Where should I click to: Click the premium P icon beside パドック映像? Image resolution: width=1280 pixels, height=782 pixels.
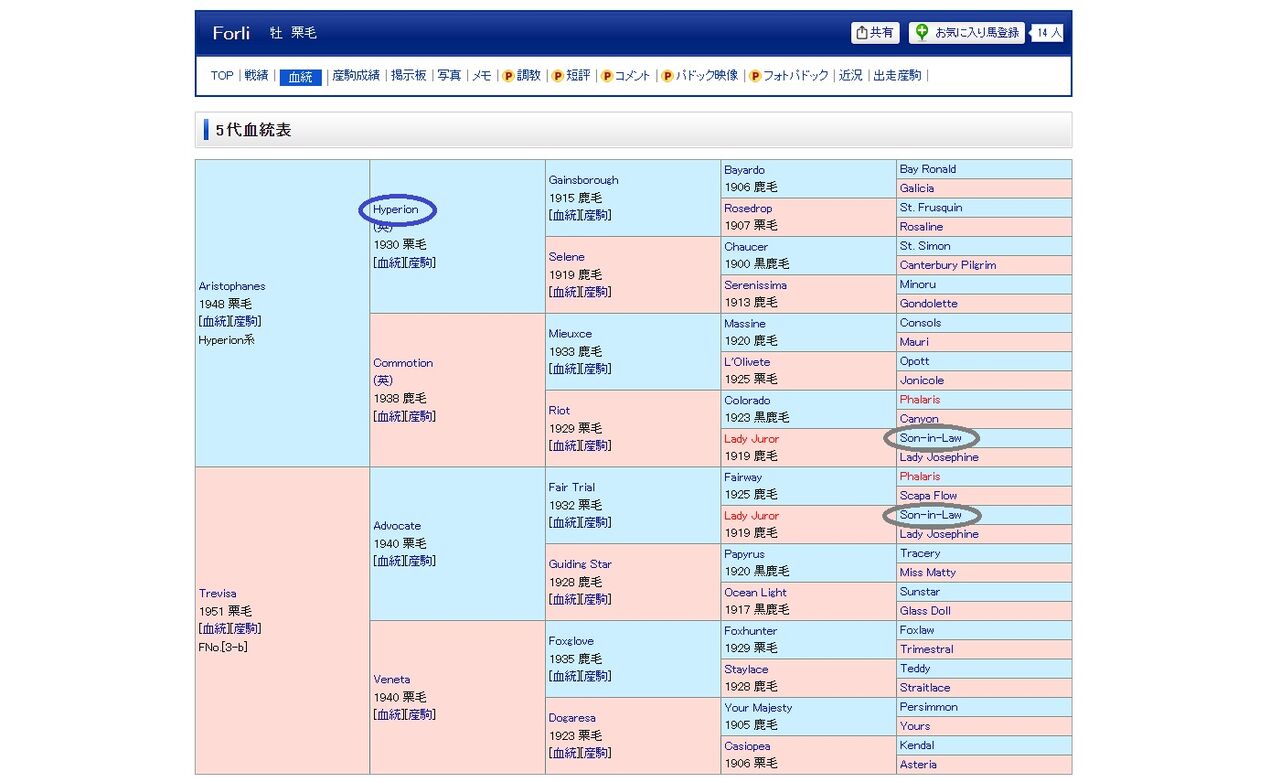[x=668, y=76]
